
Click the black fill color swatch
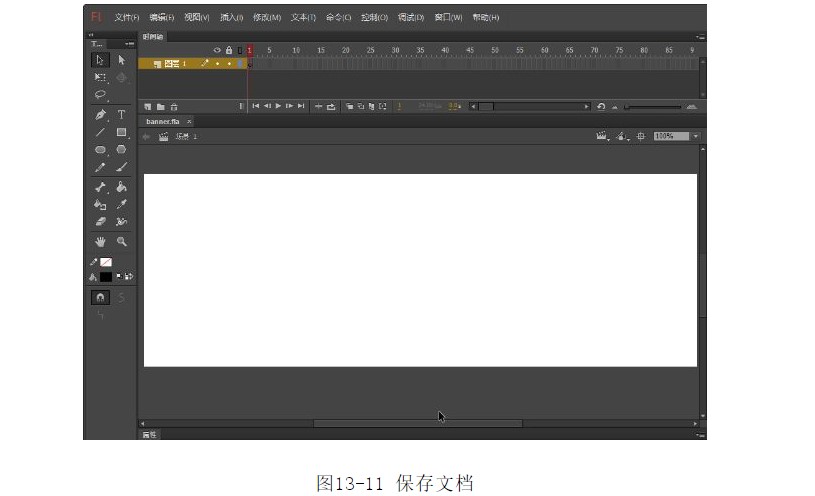[x=105, y=276]
